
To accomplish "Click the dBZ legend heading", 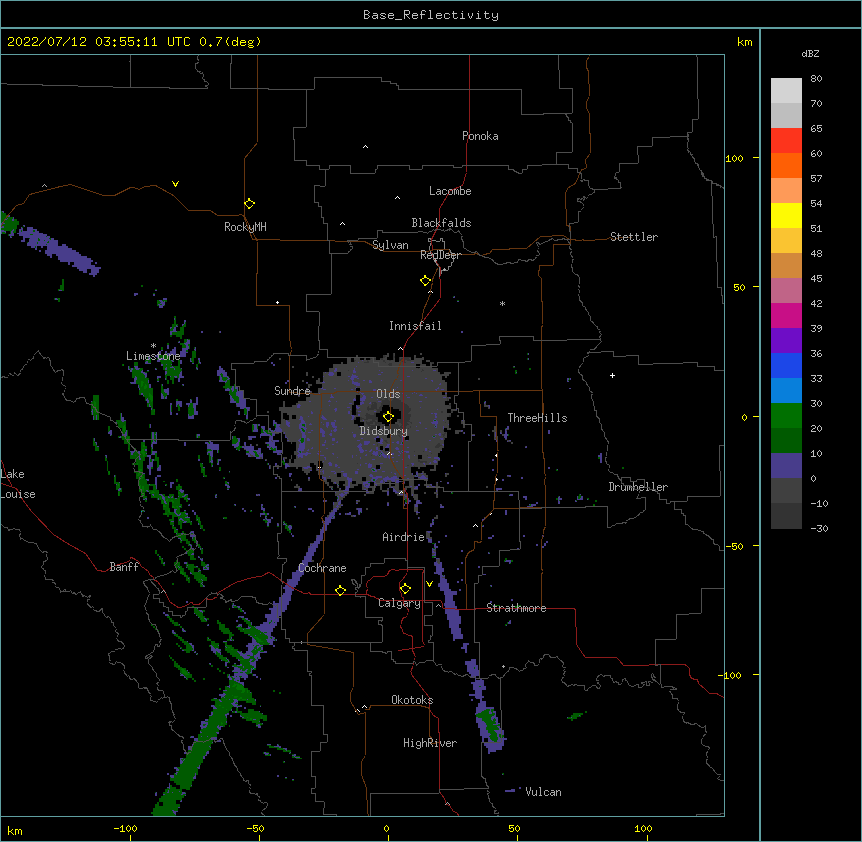I will tap(810, 54).
